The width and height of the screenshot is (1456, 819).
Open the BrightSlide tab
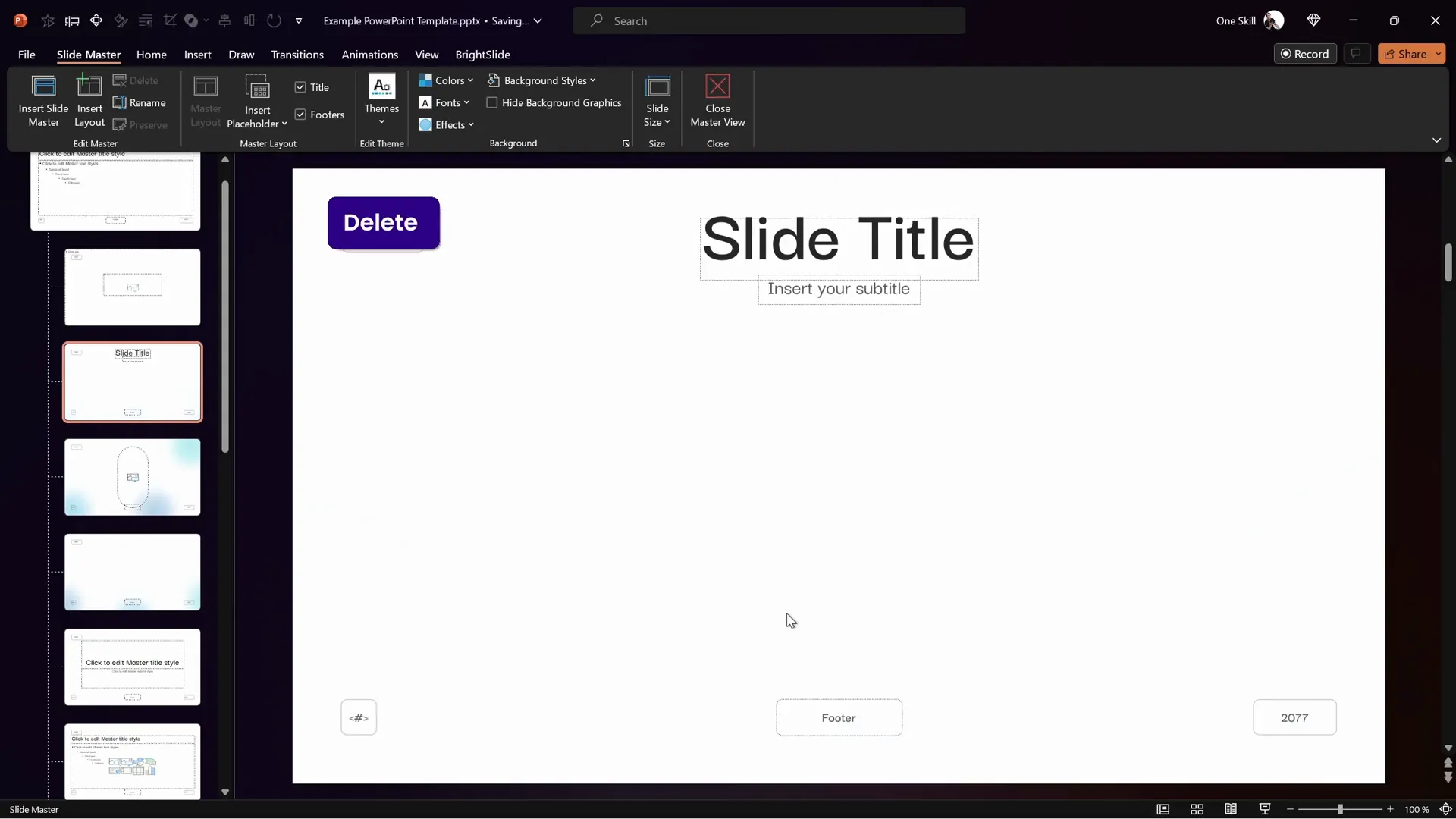[482, 55]
